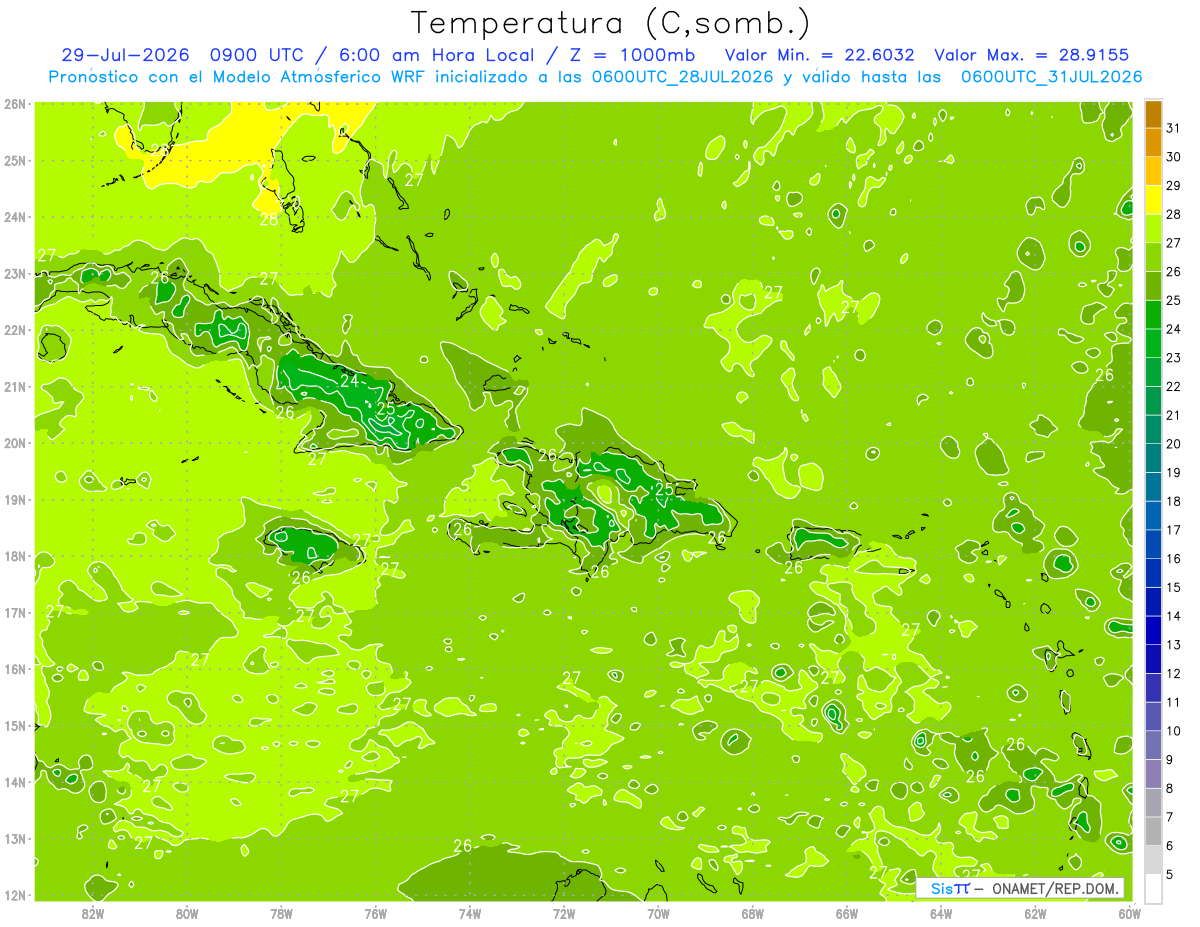Click the '31' colorbar scale label

pos(1173,127)
